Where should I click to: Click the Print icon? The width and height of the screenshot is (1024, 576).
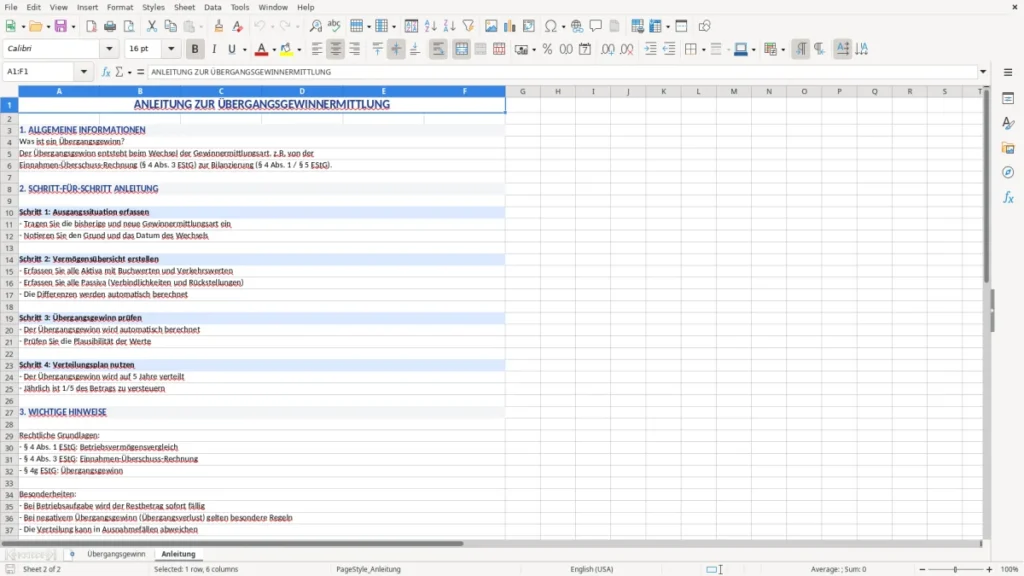(x=110, y=26)
